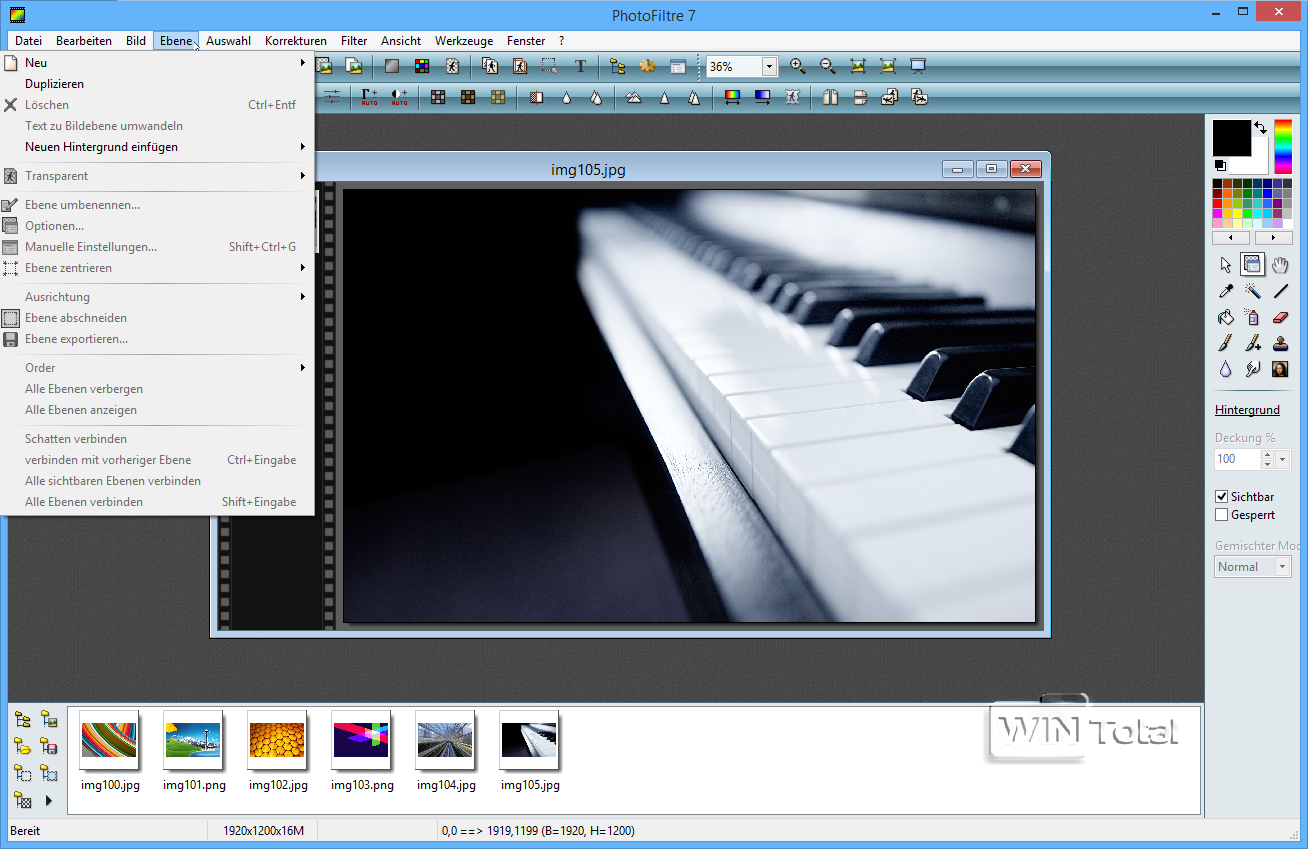Activate the Clone Stamp tool
The image size is (1308, 849).
pos(1280,343)
